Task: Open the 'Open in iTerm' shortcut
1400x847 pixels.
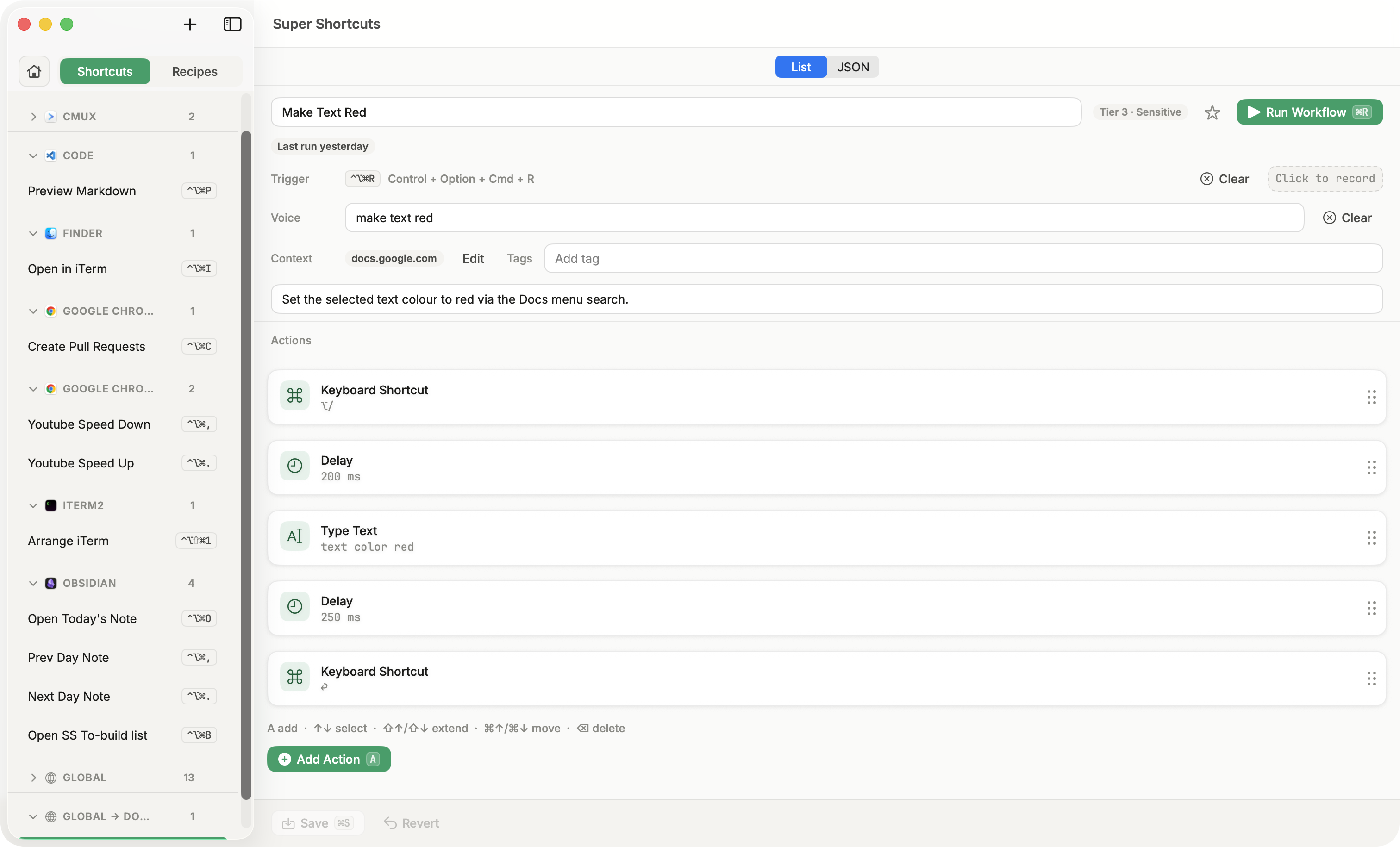Action: [122, 269]
